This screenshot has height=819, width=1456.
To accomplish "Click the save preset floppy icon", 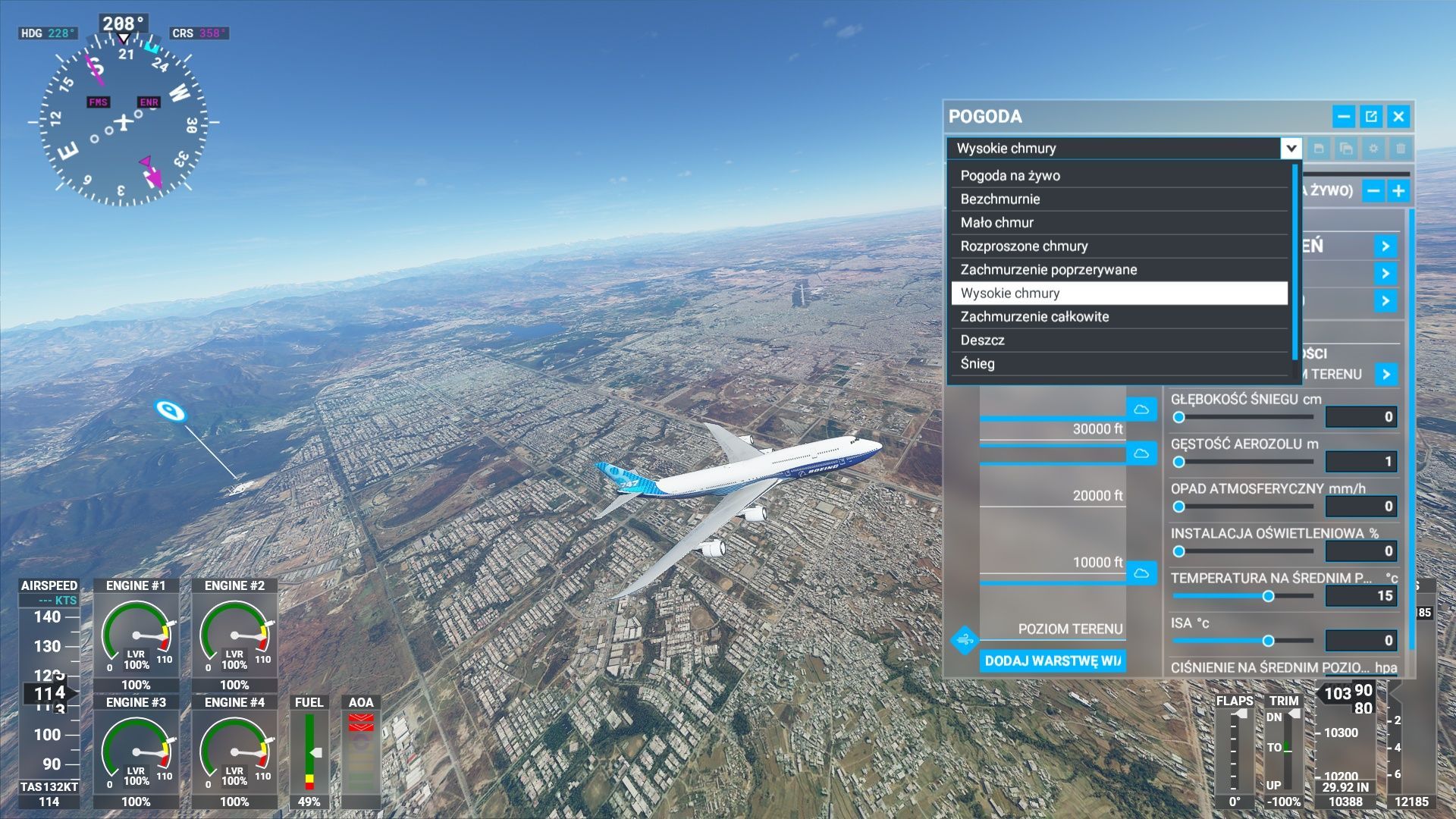I will pyautogui.click(x=1319, y=148).
